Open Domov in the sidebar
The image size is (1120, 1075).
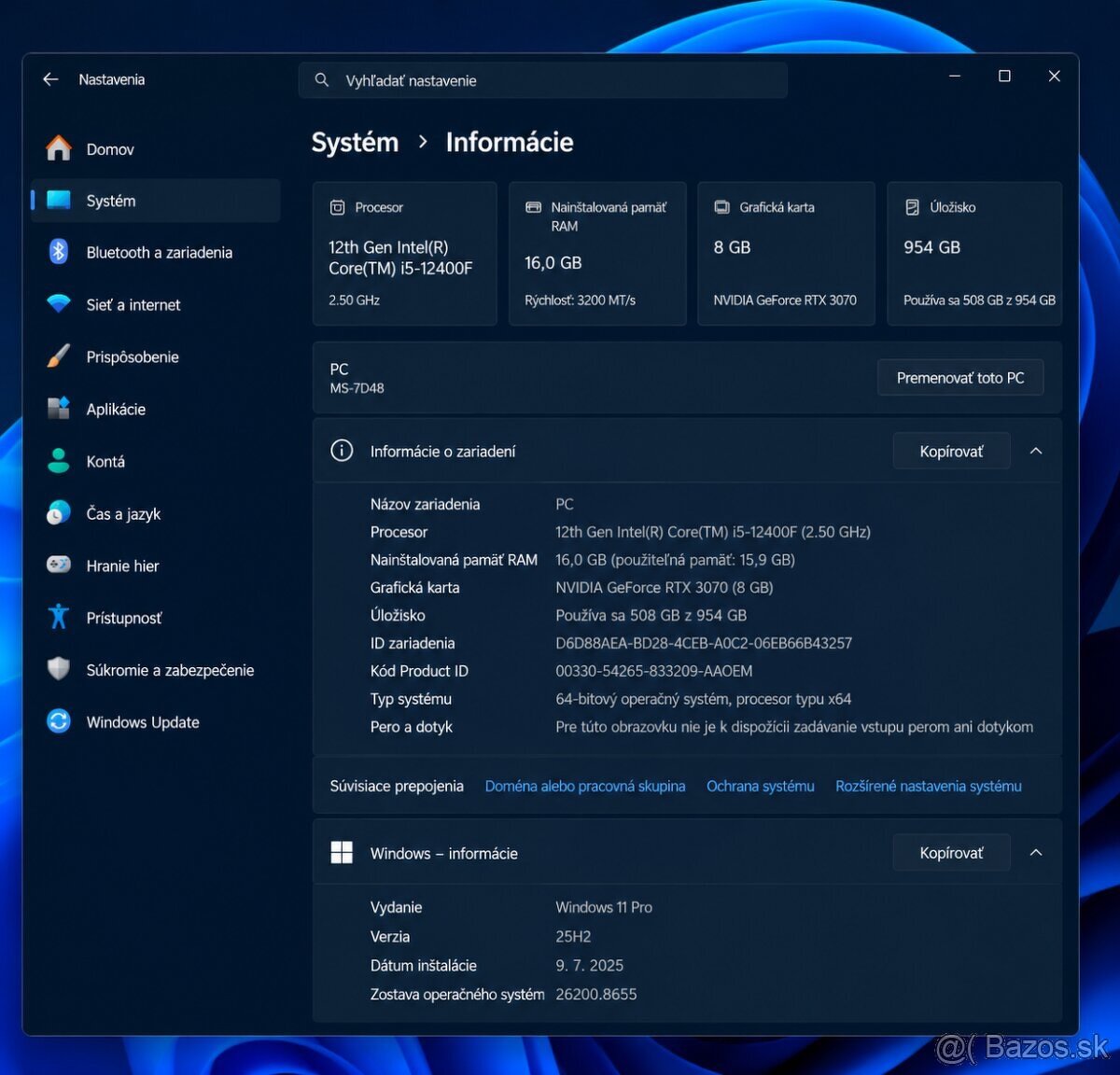click(155, 149)
